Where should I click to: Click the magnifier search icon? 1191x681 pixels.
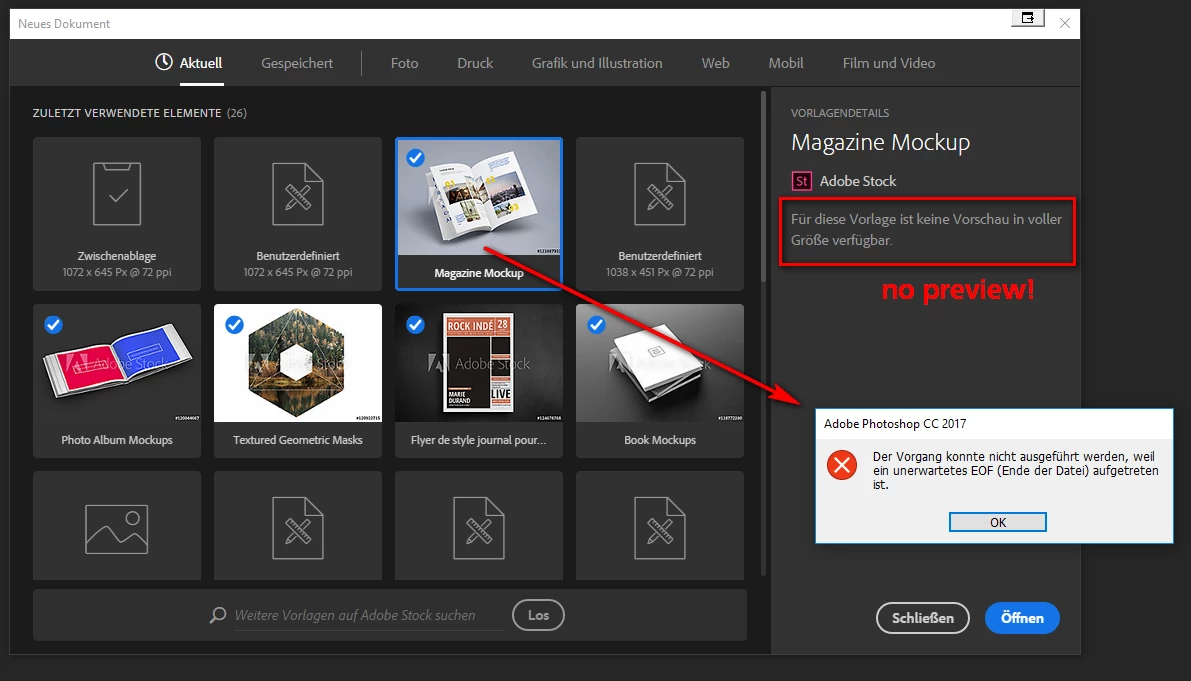(x=218, y=615)
